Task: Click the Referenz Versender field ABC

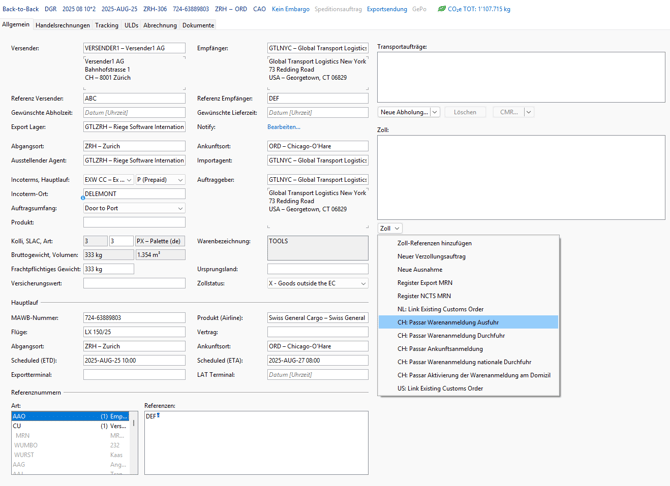Action: pyautogui.click(x=134, y=98)
